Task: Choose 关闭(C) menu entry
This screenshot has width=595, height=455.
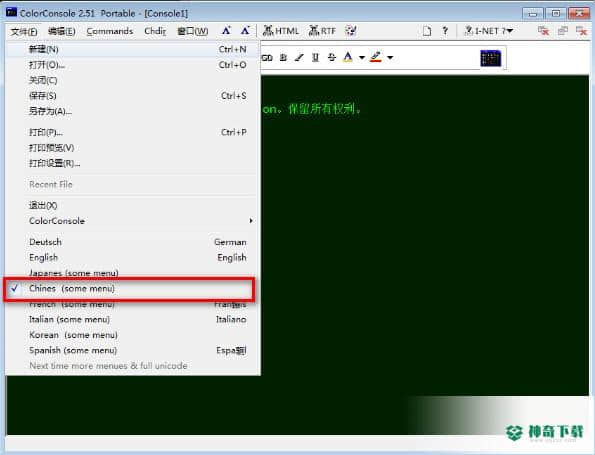Action: click(132, 80)
